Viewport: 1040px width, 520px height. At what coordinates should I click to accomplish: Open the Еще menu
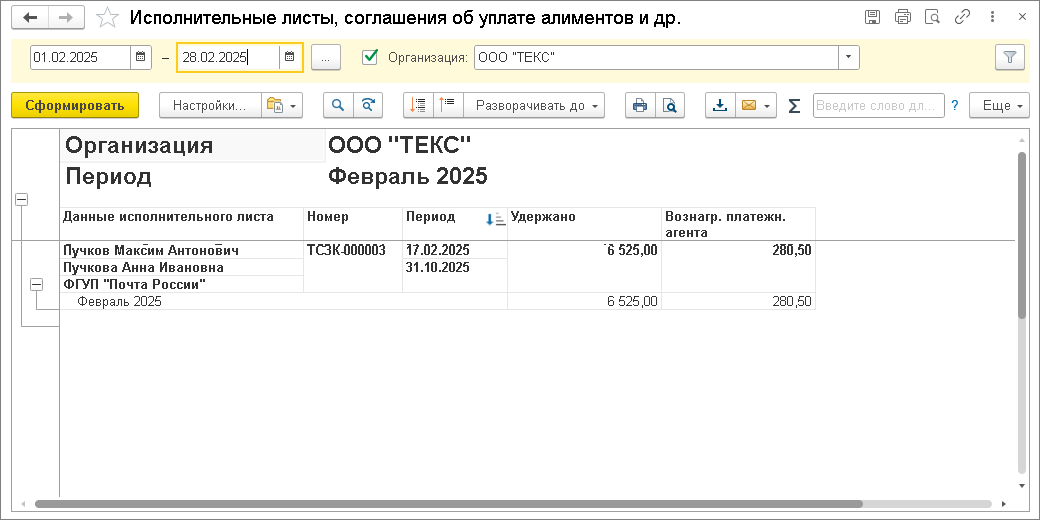[999, 105]
